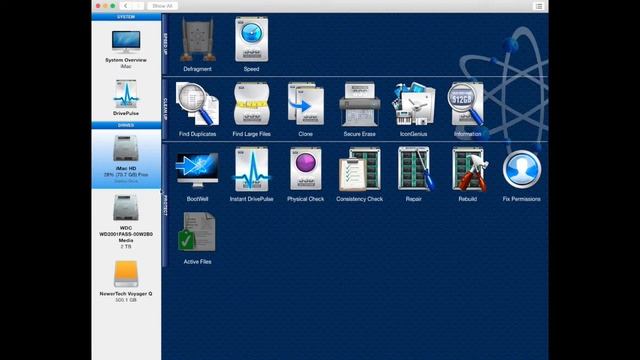
Task: Click the CLEAN UP section label
Action: click(165, 109)
